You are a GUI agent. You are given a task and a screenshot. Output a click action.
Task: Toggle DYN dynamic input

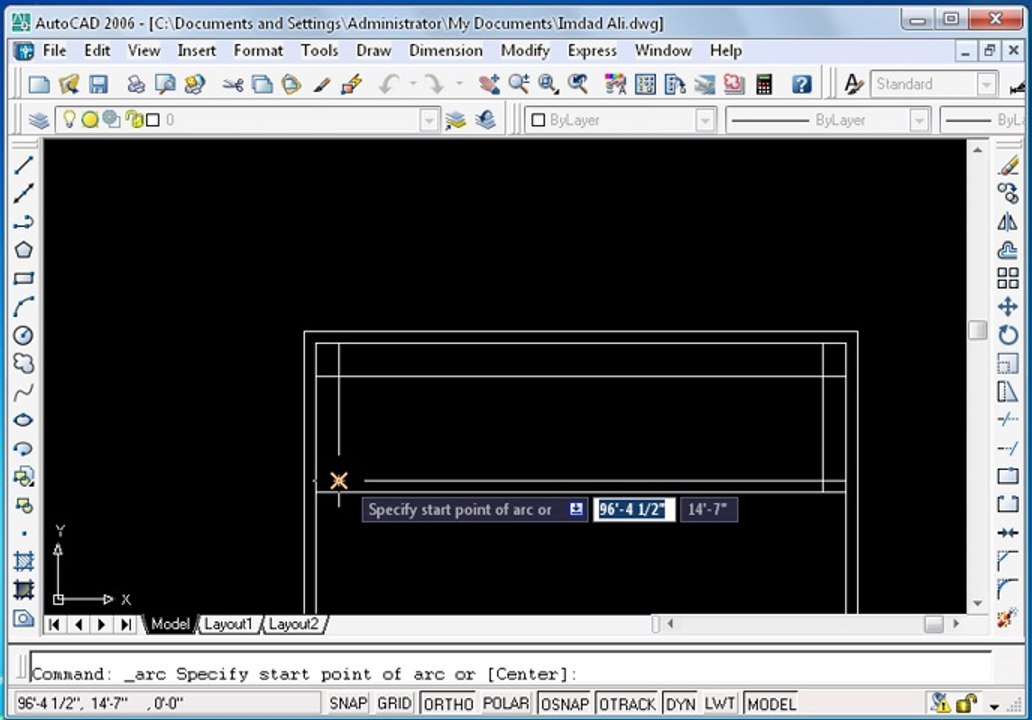[x=681, y=704]
